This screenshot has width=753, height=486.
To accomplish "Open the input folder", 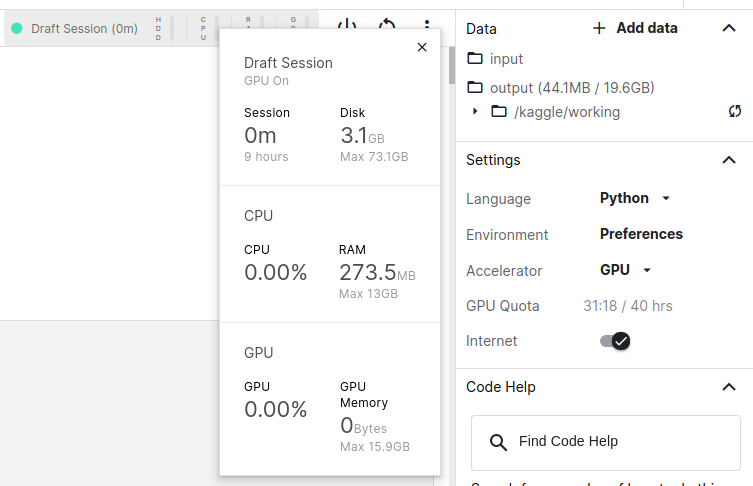I will 495,59.
